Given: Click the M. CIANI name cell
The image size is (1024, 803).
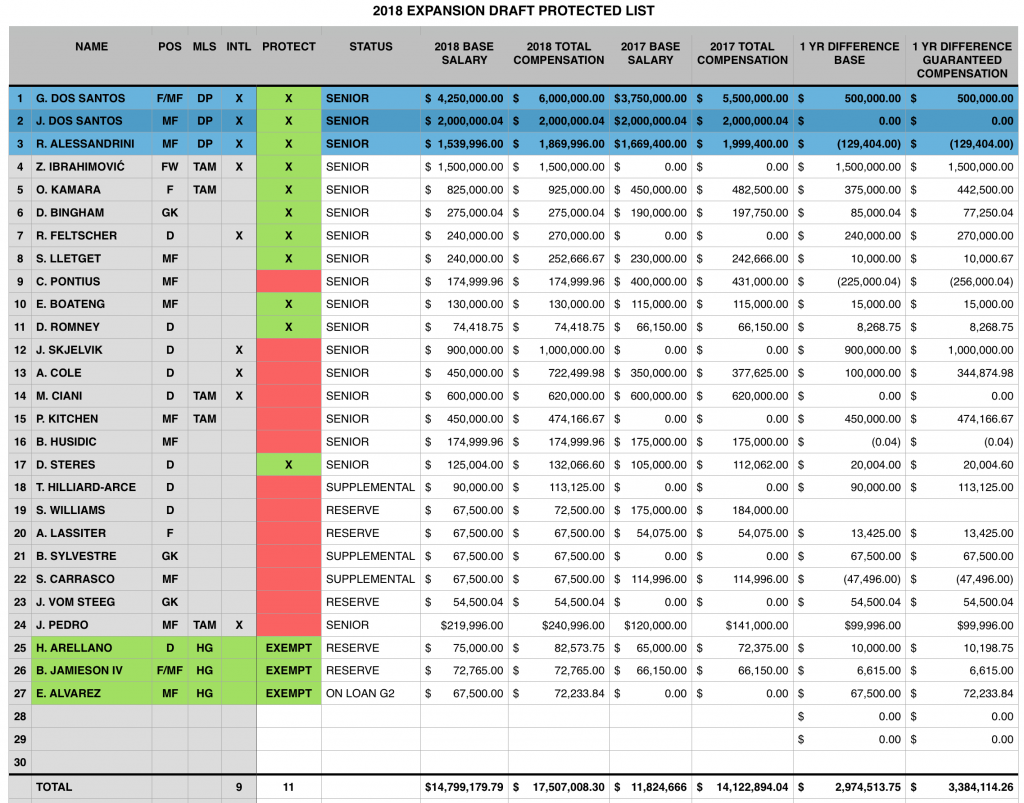Looking at the screenshot, I should [x=91, y=396].
